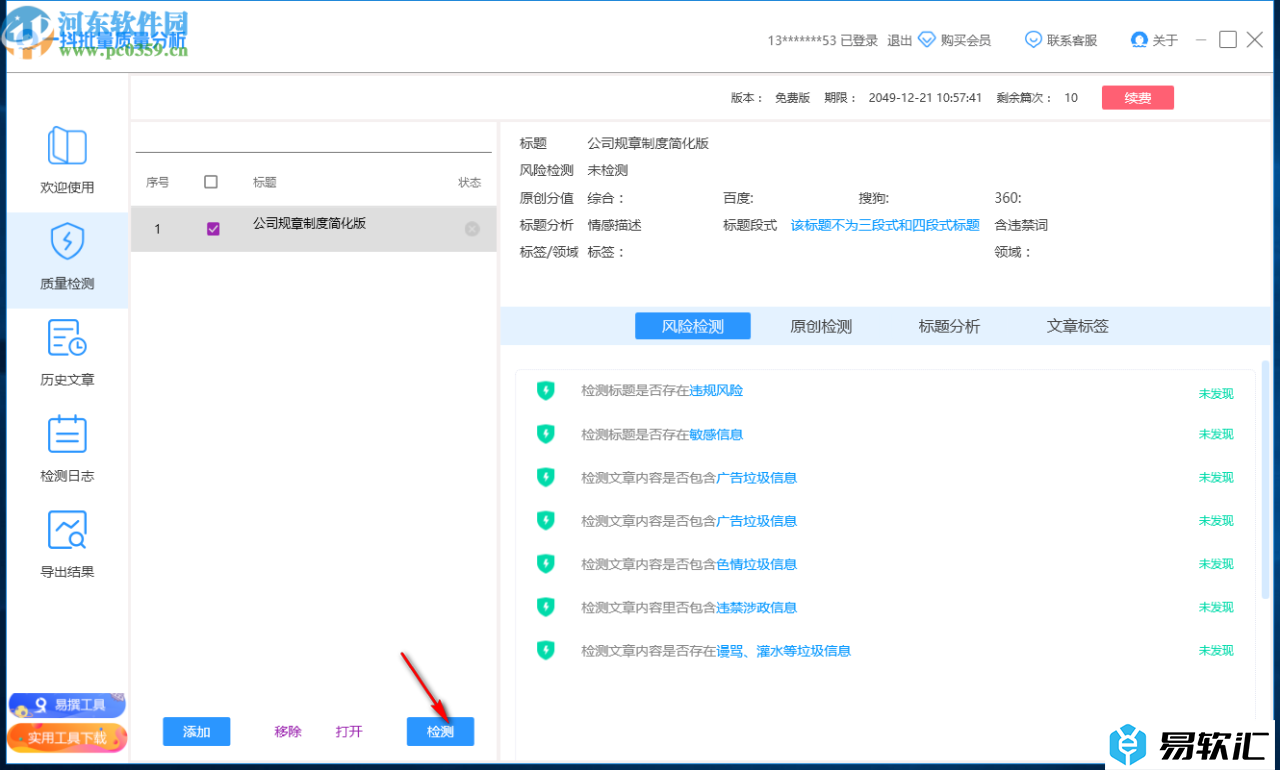
Task: Open the 文章标签 tab
Action: (1077, 326)
